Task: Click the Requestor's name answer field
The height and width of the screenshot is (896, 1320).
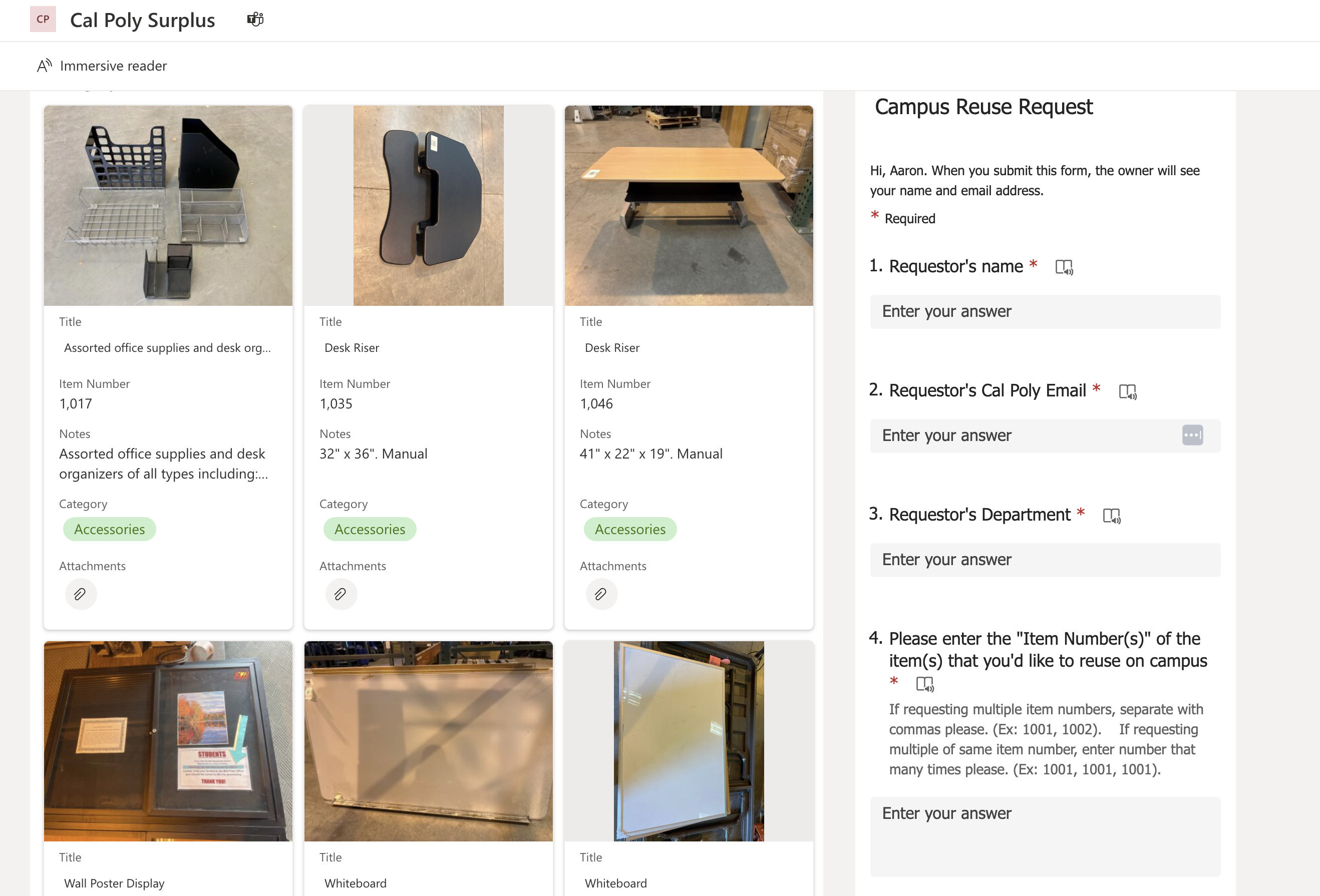Action: [x=1045, y=311]
